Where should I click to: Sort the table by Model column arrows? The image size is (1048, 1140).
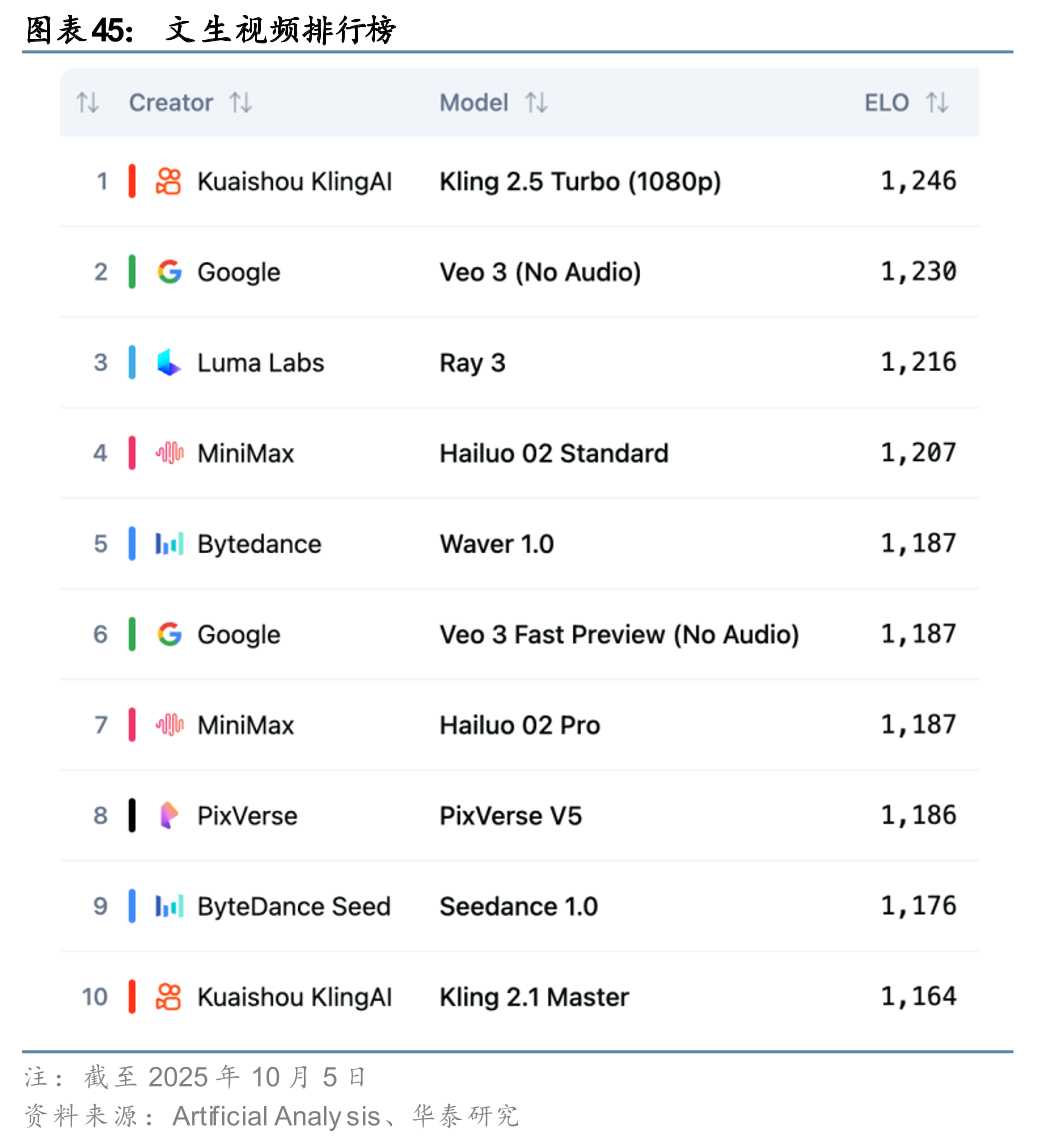(537, 103)
